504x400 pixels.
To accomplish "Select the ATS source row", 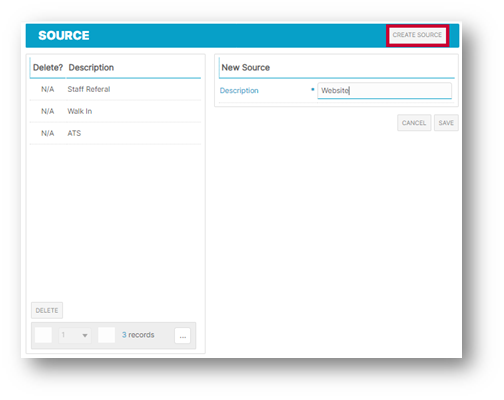I will [x=115, y=133].
